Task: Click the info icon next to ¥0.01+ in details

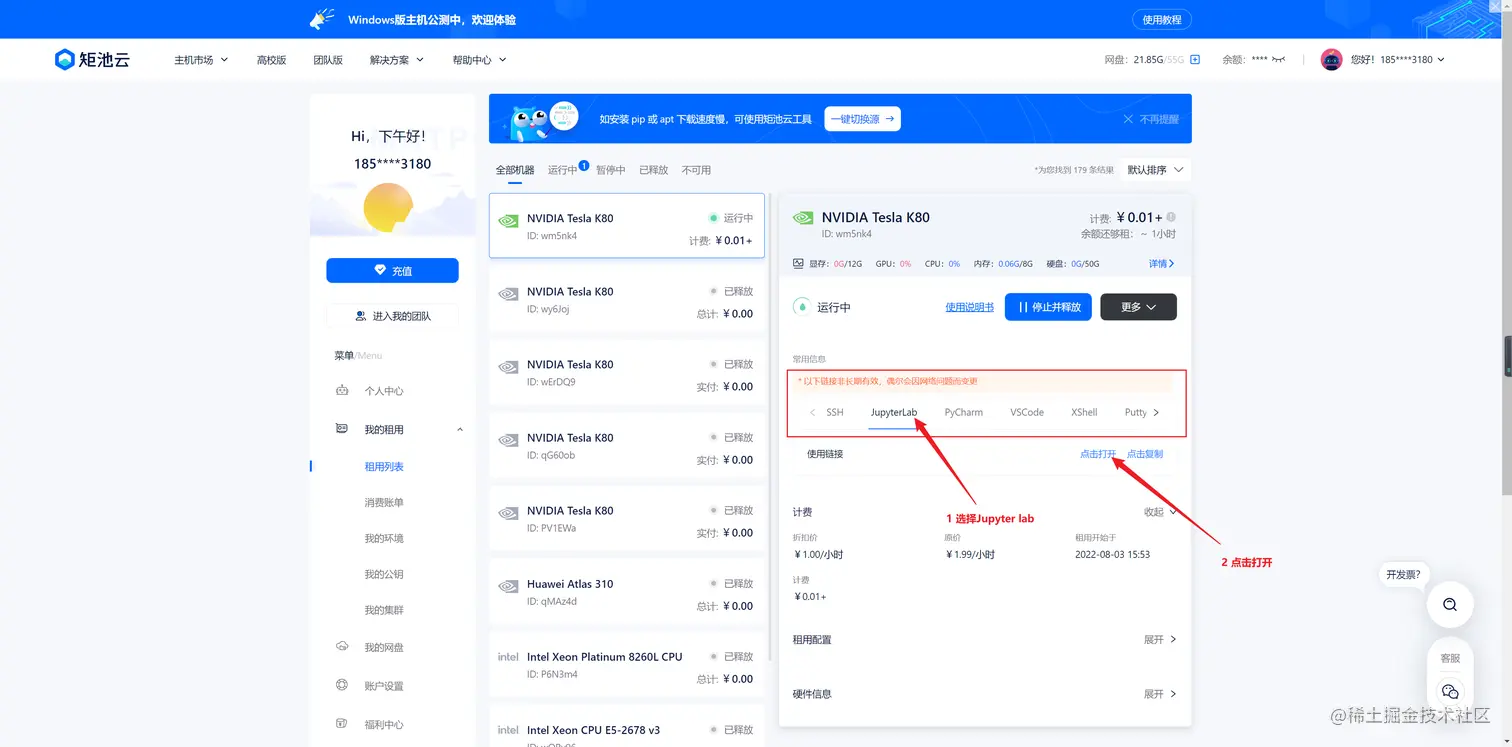Action: point(1171,217)
